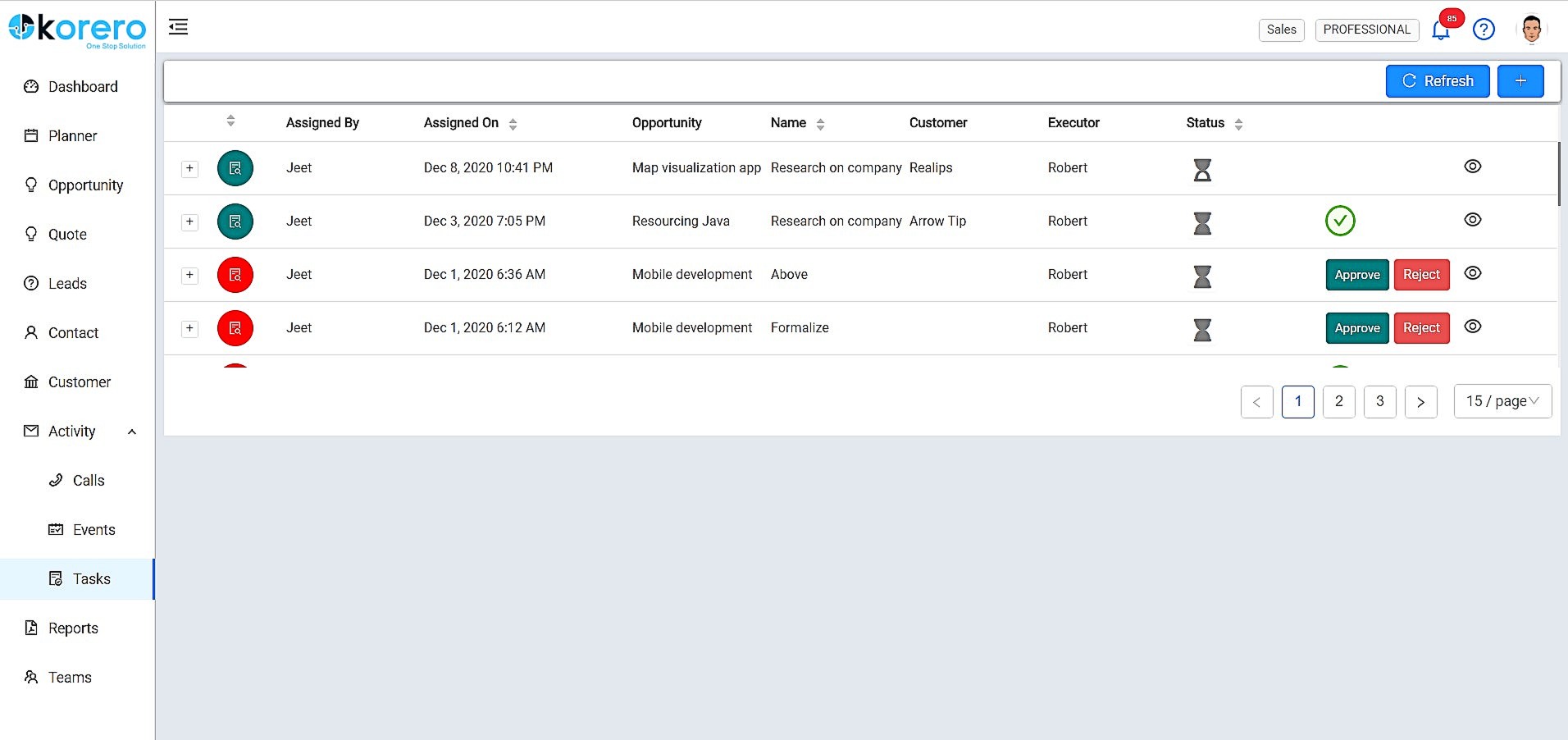The width and height of the screenshot is (1568, 740).
Task: Go to Calls under Activity
Action: coord(89,481)
